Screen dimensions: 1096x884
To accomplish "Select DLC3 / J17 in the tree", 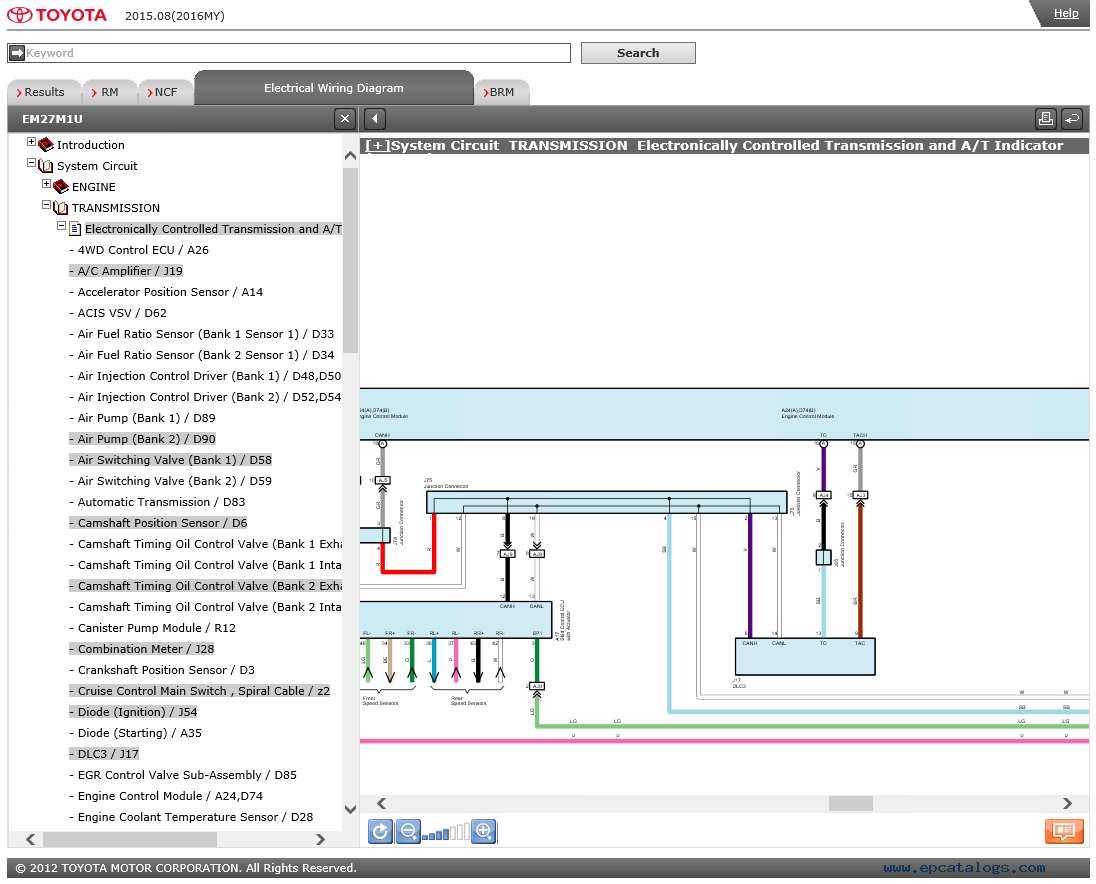I will coord(104,753).
